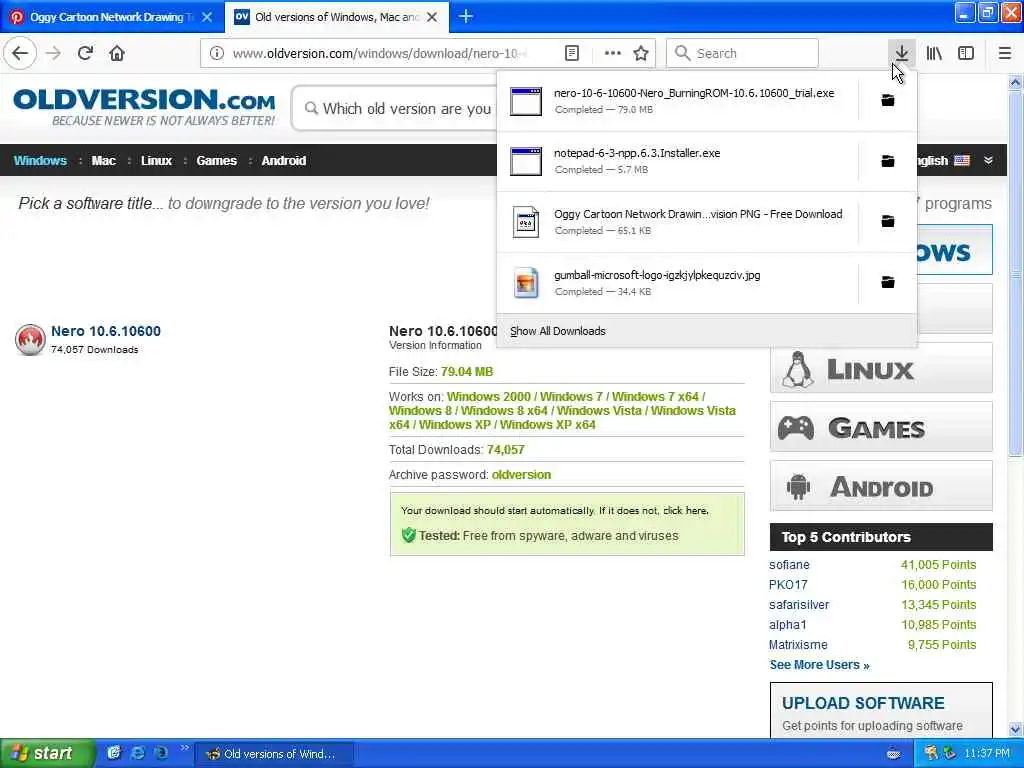The width and height of the screenshot is (1024, 768).
Task: Open folder containing the Nero trial exe
Action: click(888, 100)
